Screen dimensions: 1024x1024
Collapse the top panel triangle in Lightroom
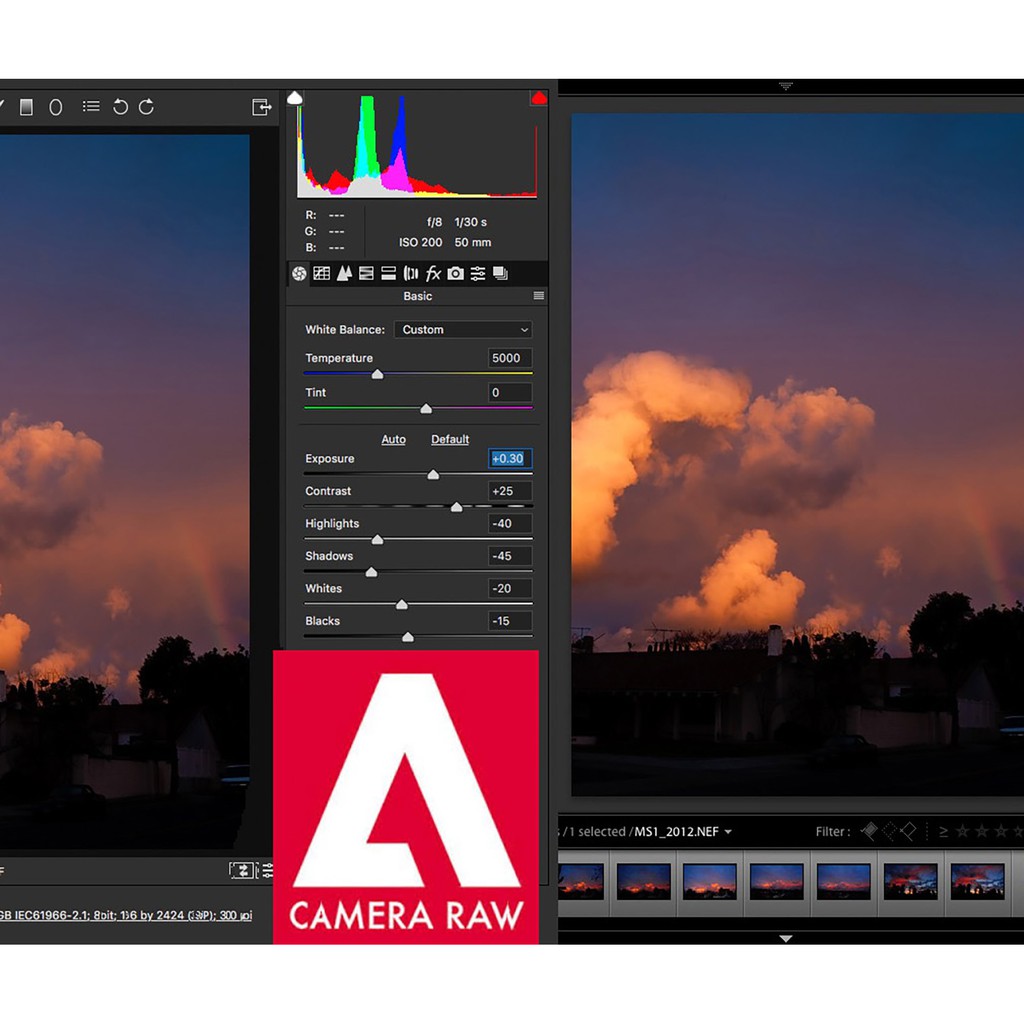[786, 86]
